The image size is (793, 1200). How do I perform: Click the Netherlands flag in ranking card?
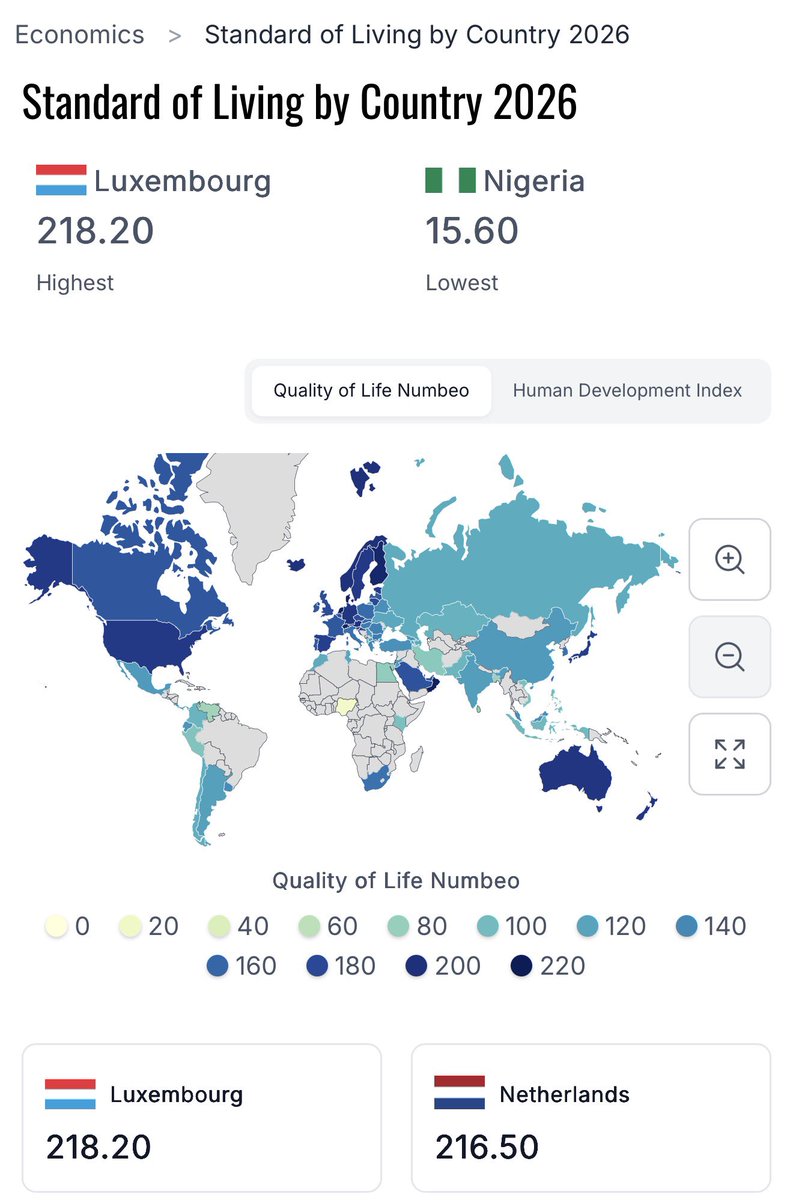[460, 1093]
